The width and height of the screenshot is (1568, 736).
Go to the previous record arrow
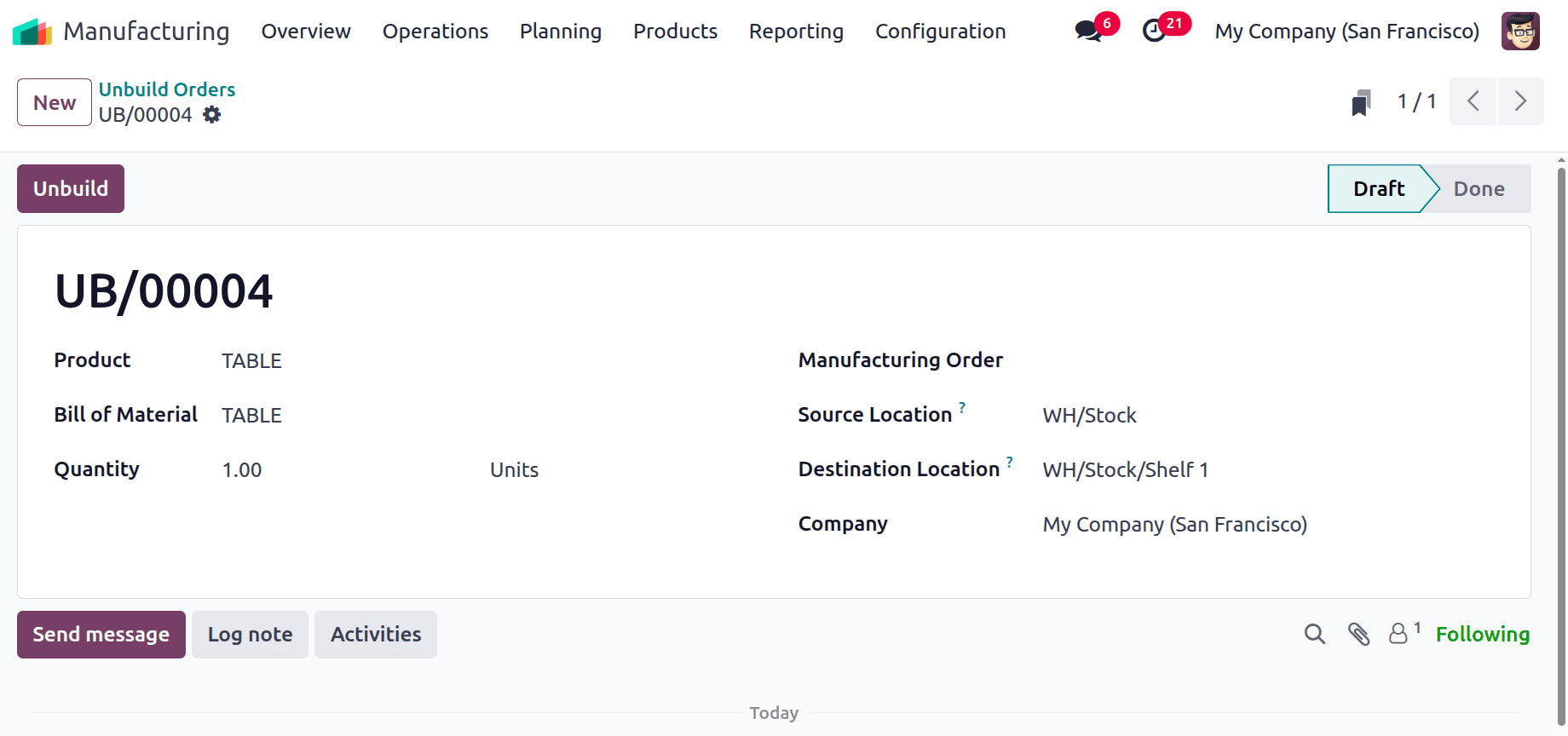coord(1473,101)
